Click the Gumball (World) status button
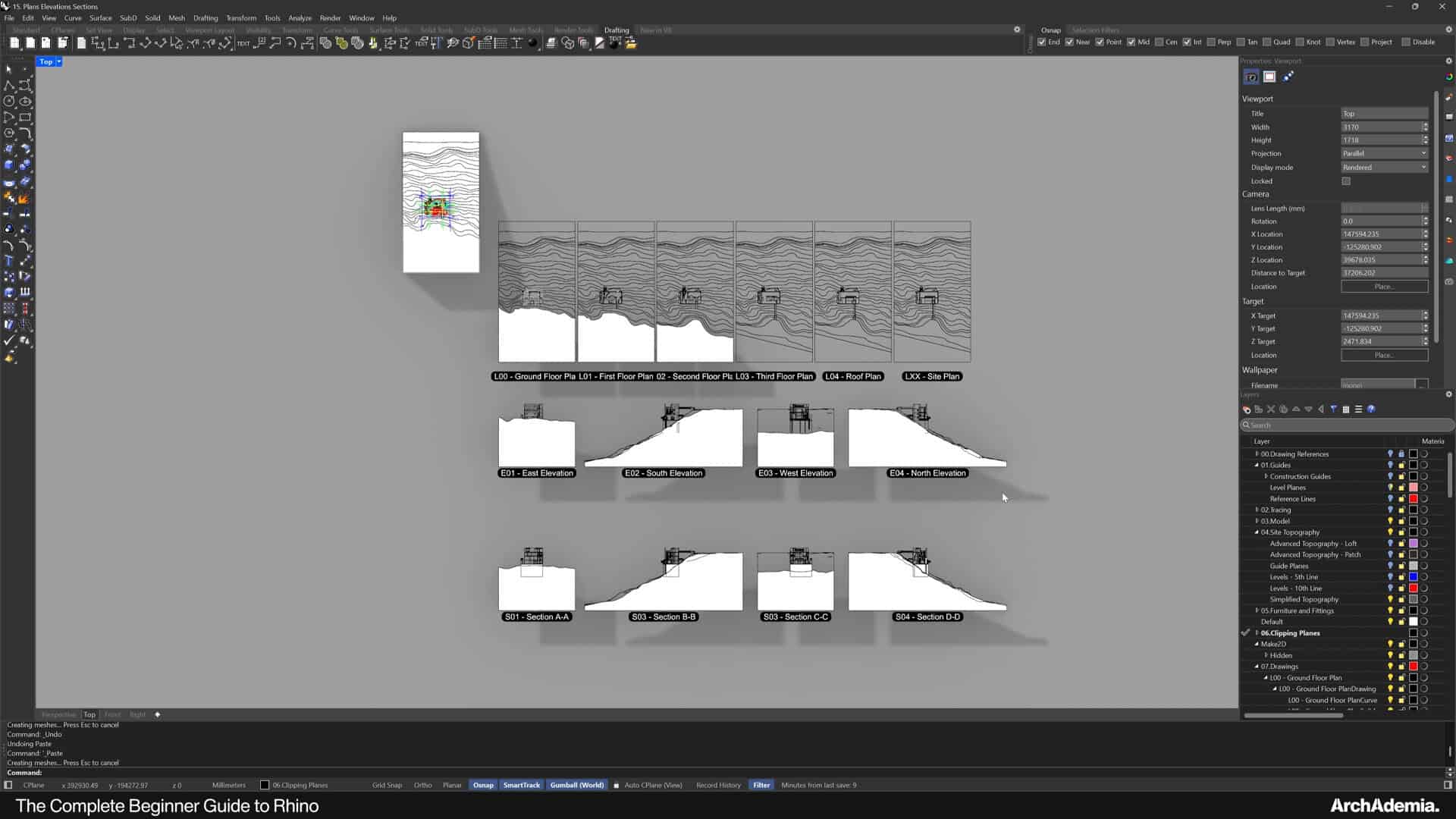1456x819 pixels. click(576, 785)
